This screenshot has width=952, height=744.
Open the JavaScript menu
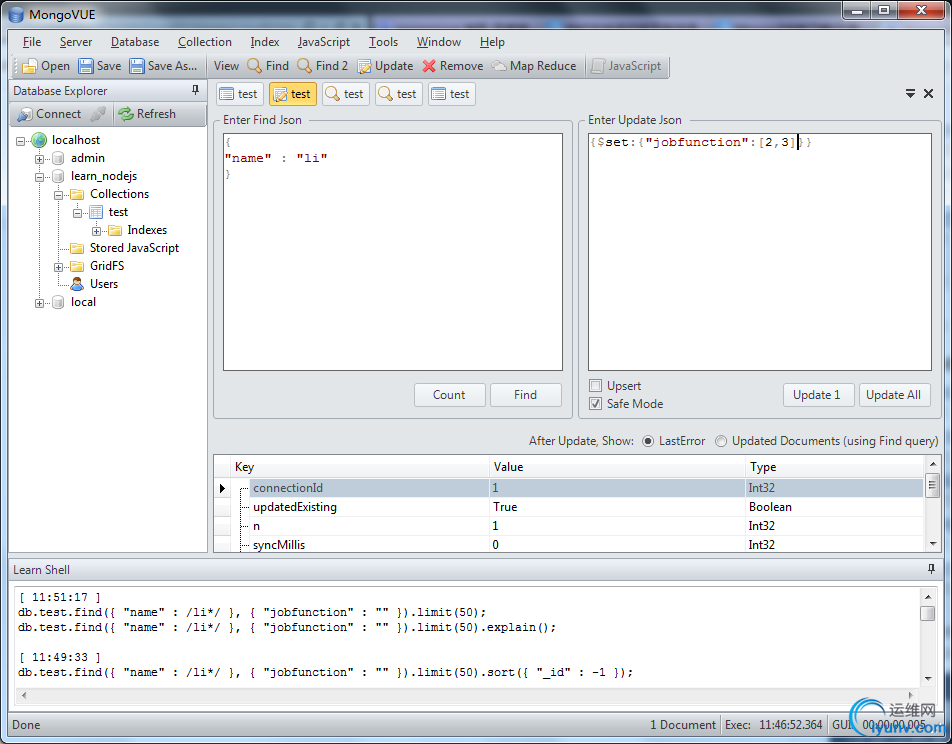click(x=323, y=42)
